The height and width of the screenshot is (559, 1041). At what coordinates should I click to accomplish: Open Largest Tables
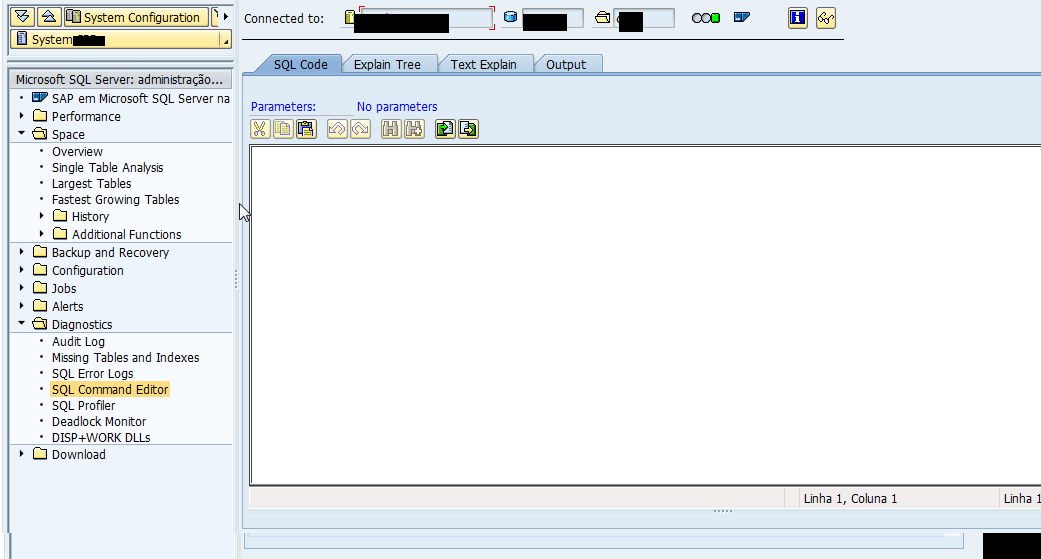coord(92,183)
